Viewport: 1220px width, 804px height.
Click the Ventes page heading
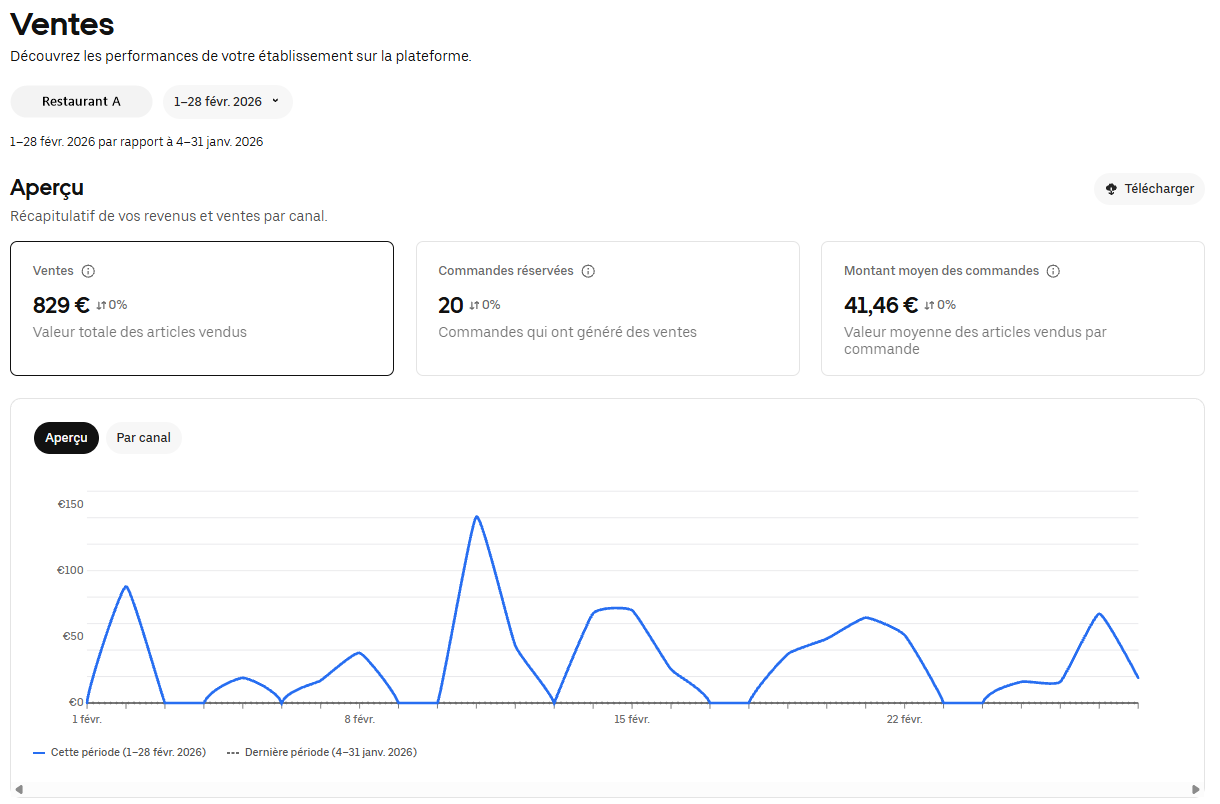62,24
